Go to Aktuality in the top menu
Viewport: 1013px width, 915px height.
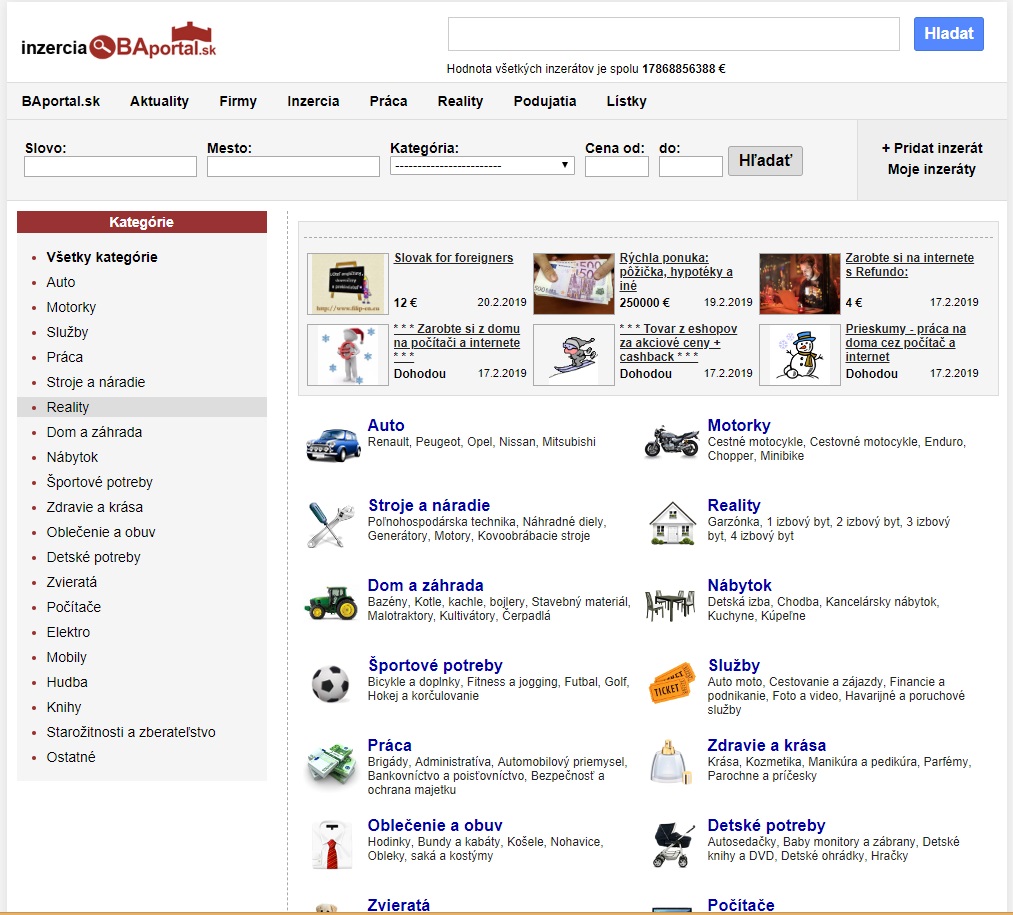pos(159,101)
